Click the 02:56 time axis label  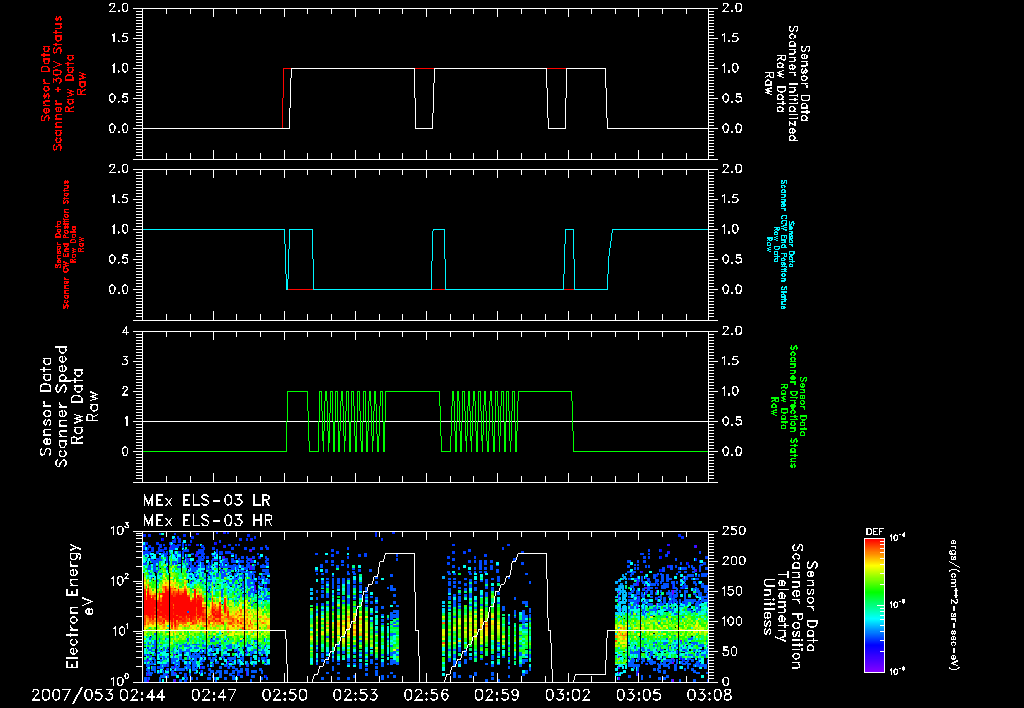(x=426, y=695)
